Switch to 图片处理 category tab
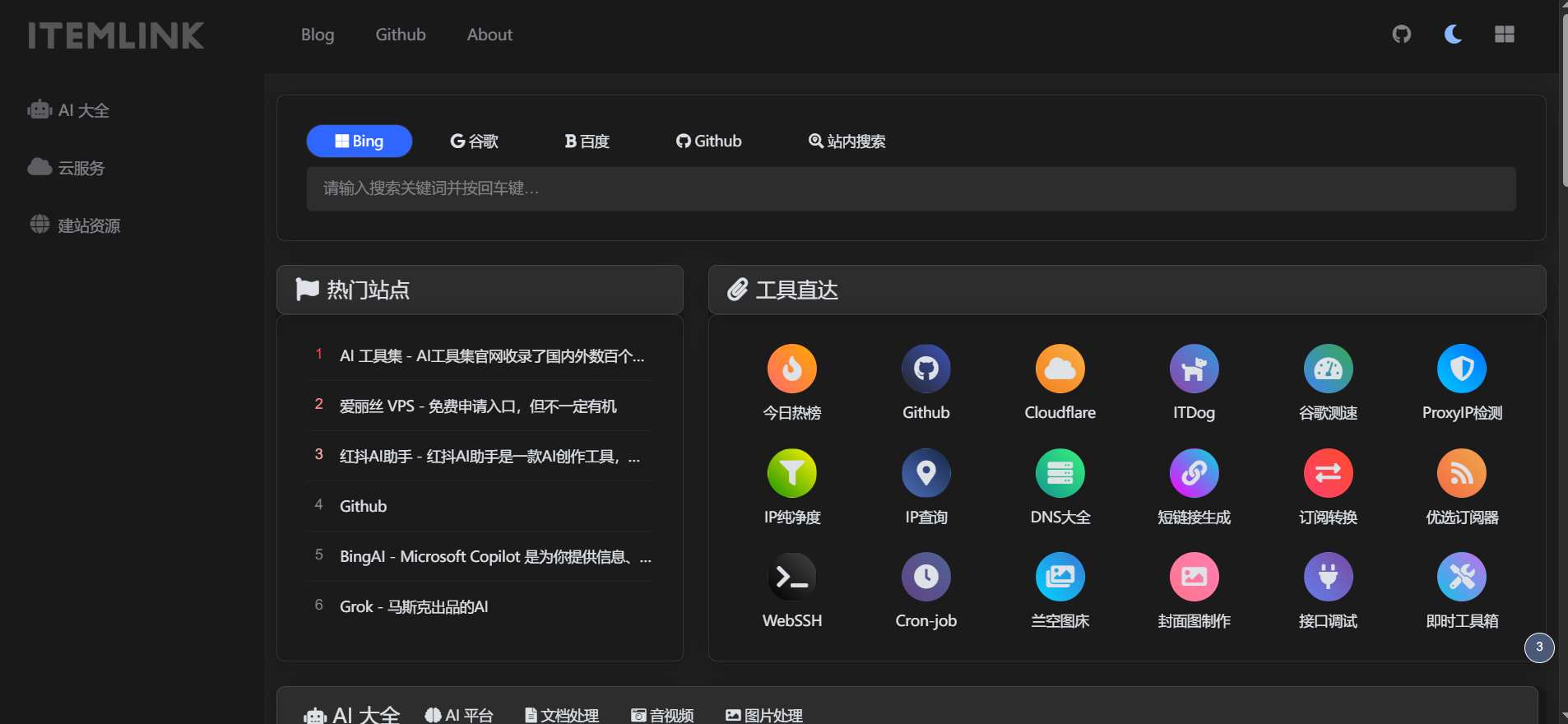The height and width of the screenshot is (724, 1568). 764,715
